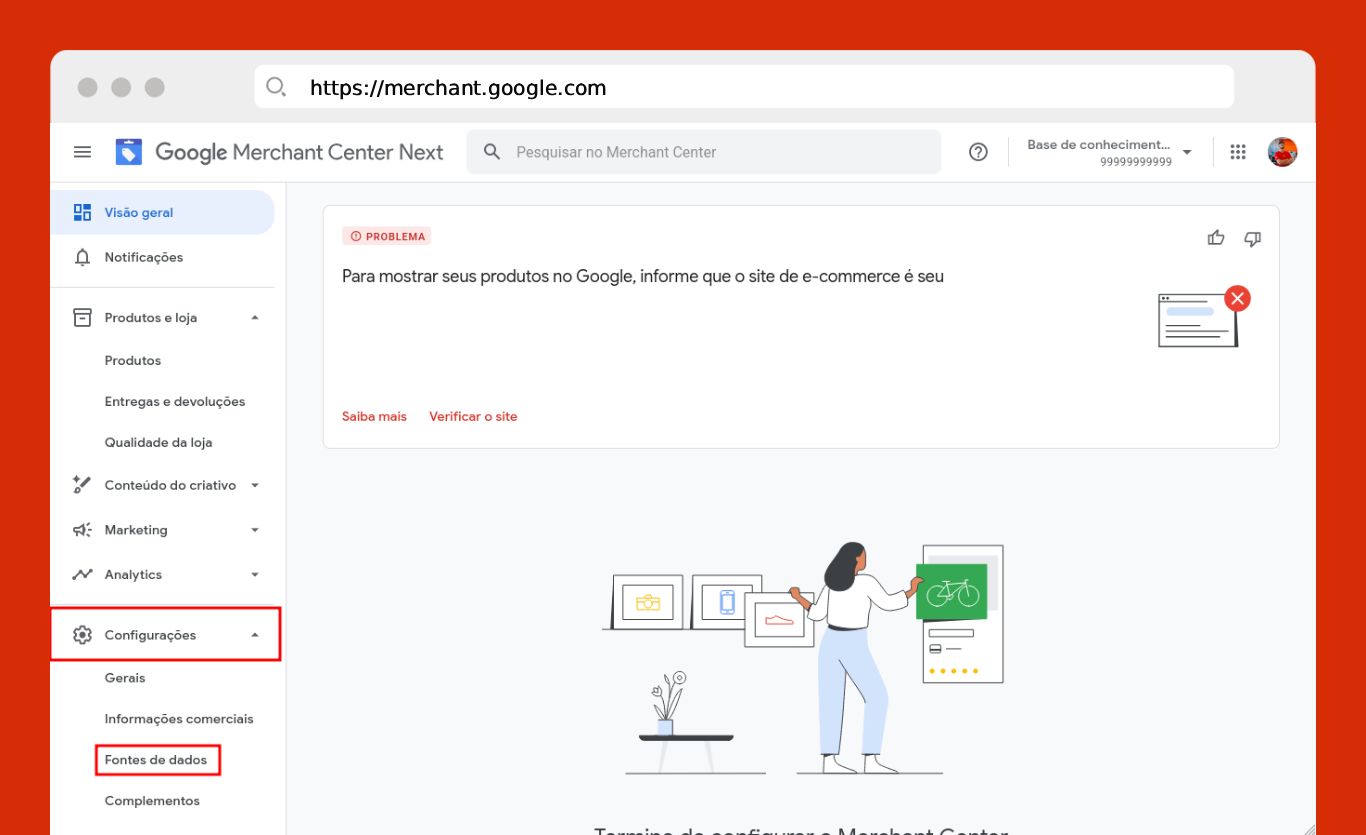Collapse the Produtos e loja section

tap(254, 318)
